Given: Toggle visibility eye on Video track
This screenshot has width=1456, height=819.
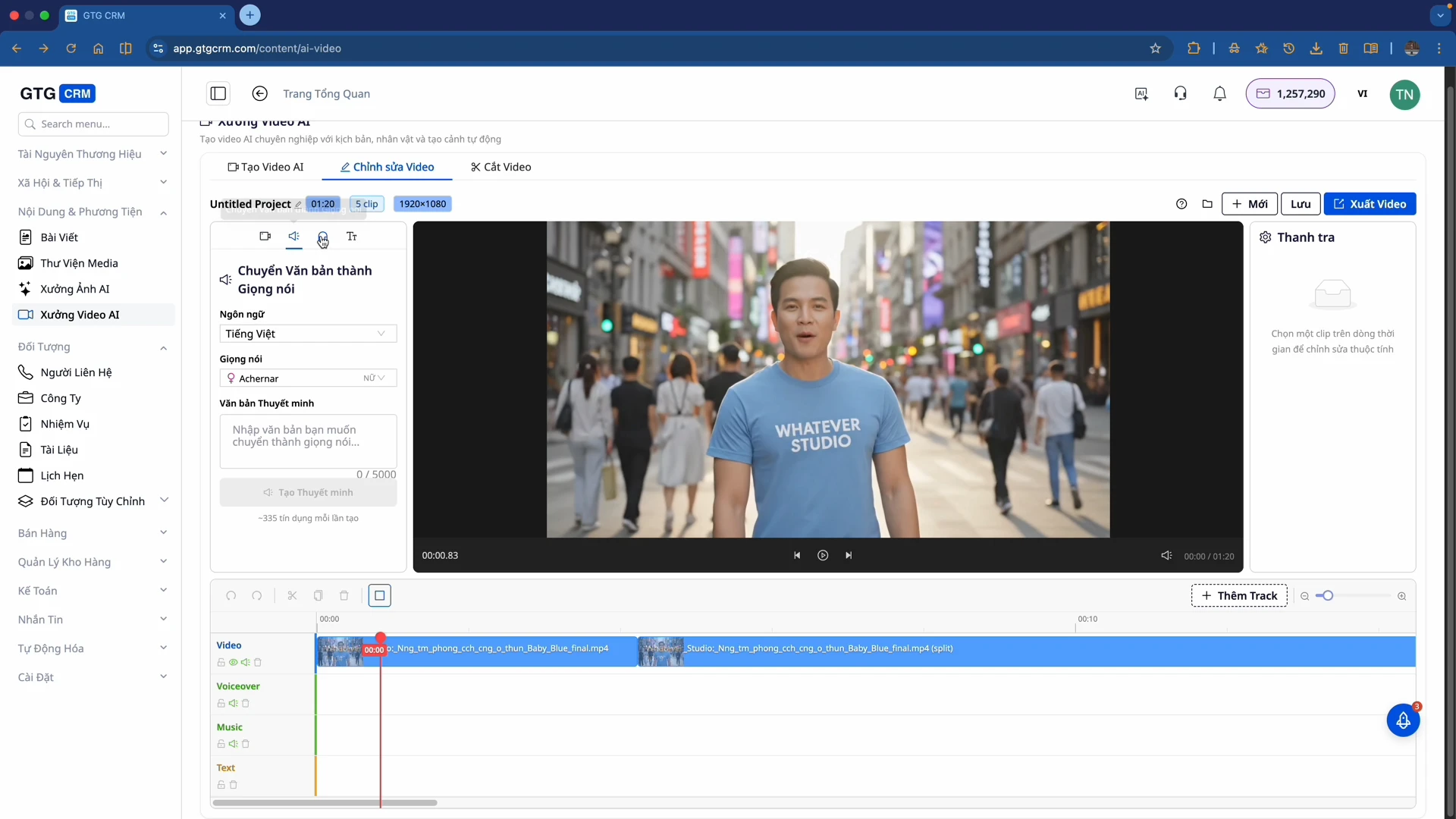Looking at the screenshot, I should 233,663.
